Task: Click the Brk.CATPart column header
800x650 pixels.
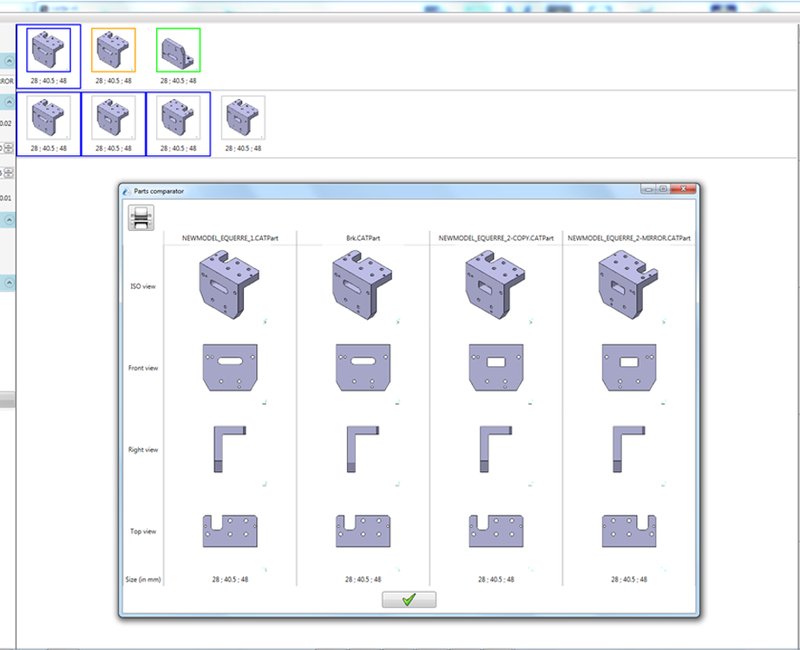Action: coord(362,239)
